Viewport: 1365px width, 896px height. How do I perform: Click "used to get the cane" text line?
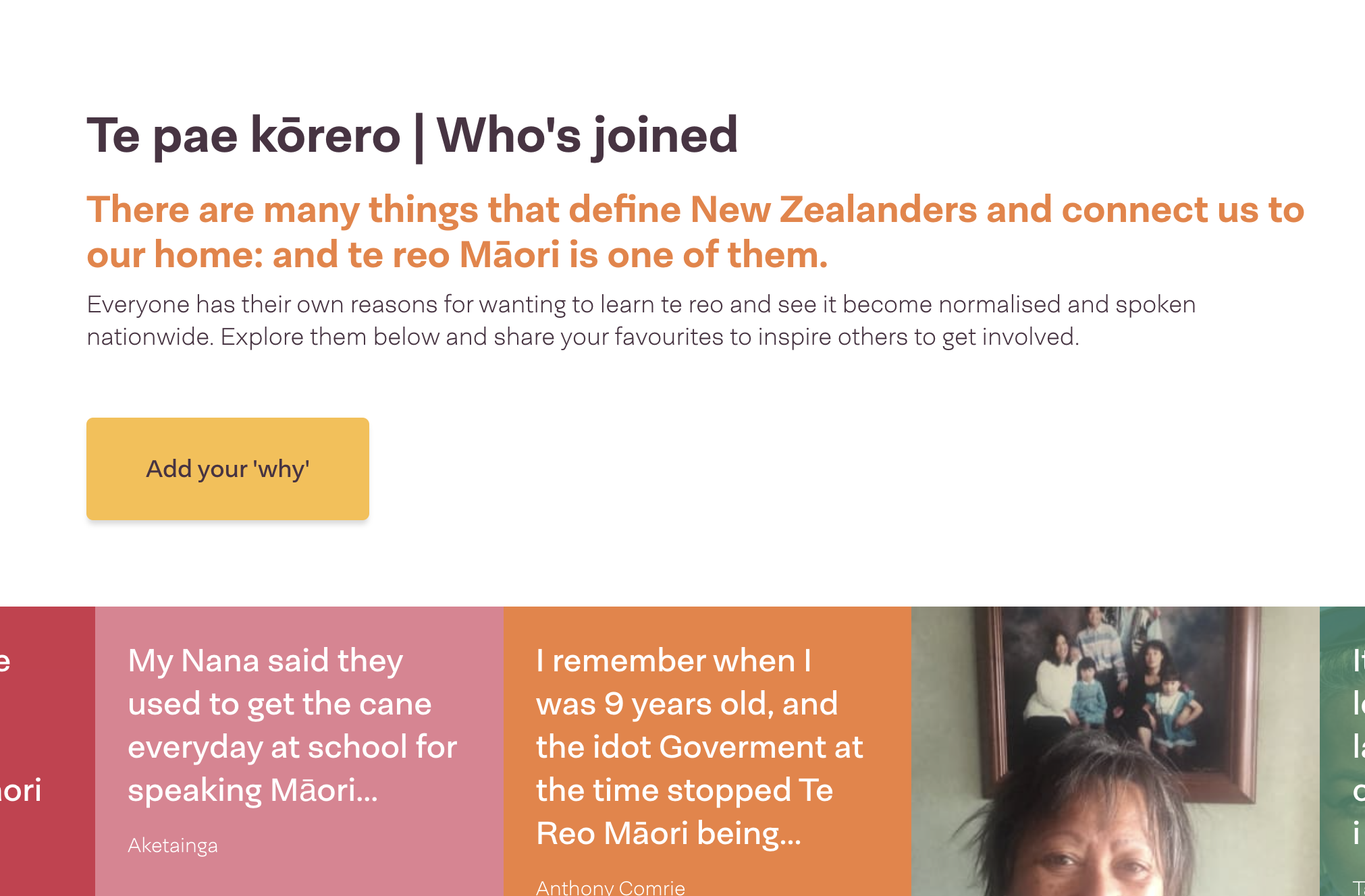[x=279, y=704]
